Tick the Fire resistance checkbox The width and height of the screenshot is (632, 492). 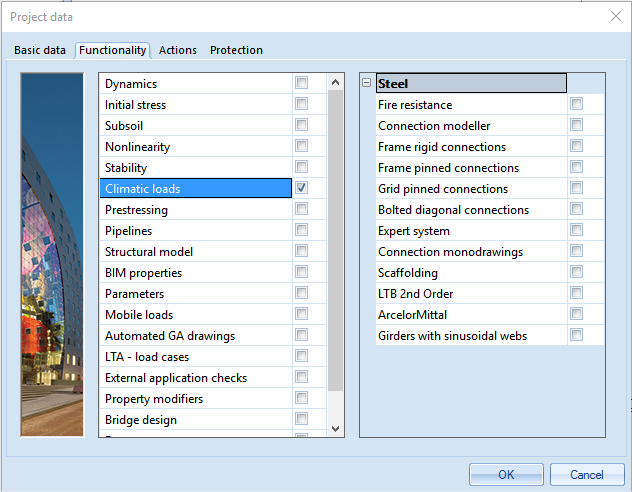click(576, 104)
